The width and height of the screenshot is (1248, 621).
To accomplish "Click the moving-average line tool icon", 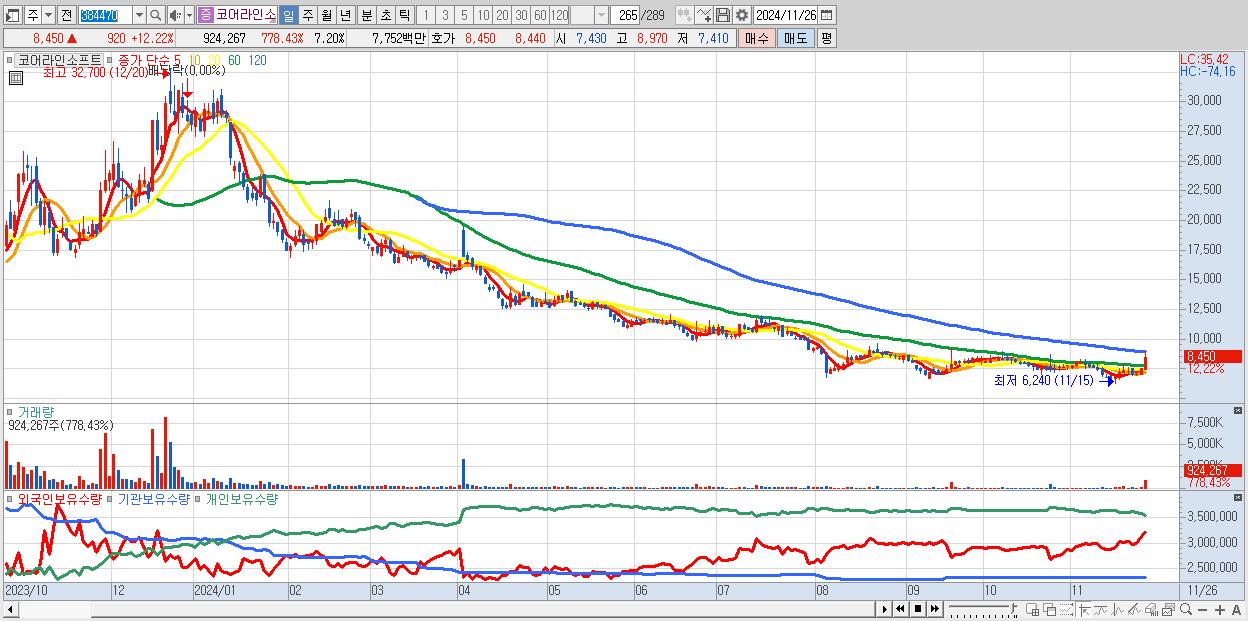I will [1101, 610].
